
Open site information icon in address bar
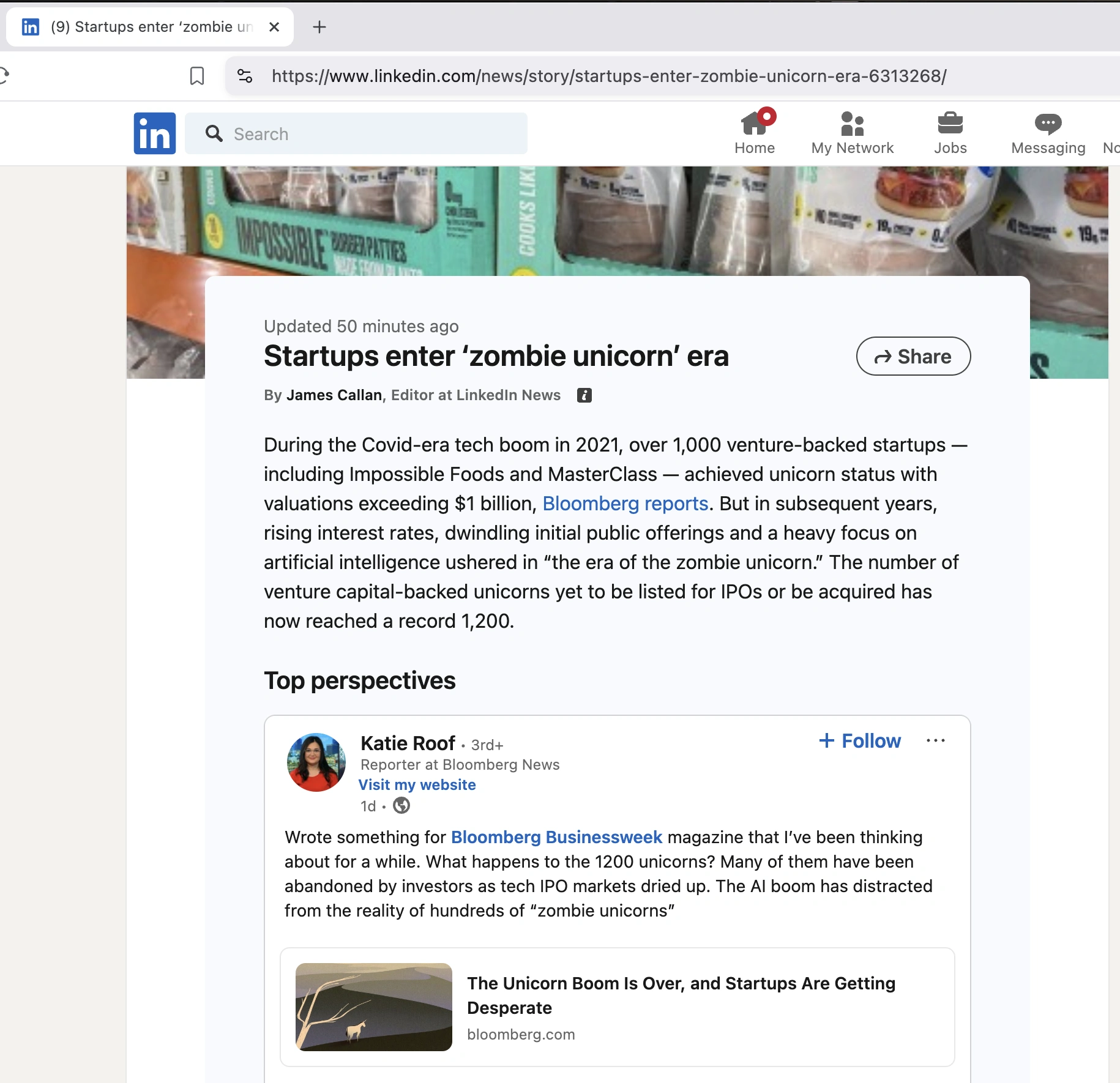tap(245, 76)
